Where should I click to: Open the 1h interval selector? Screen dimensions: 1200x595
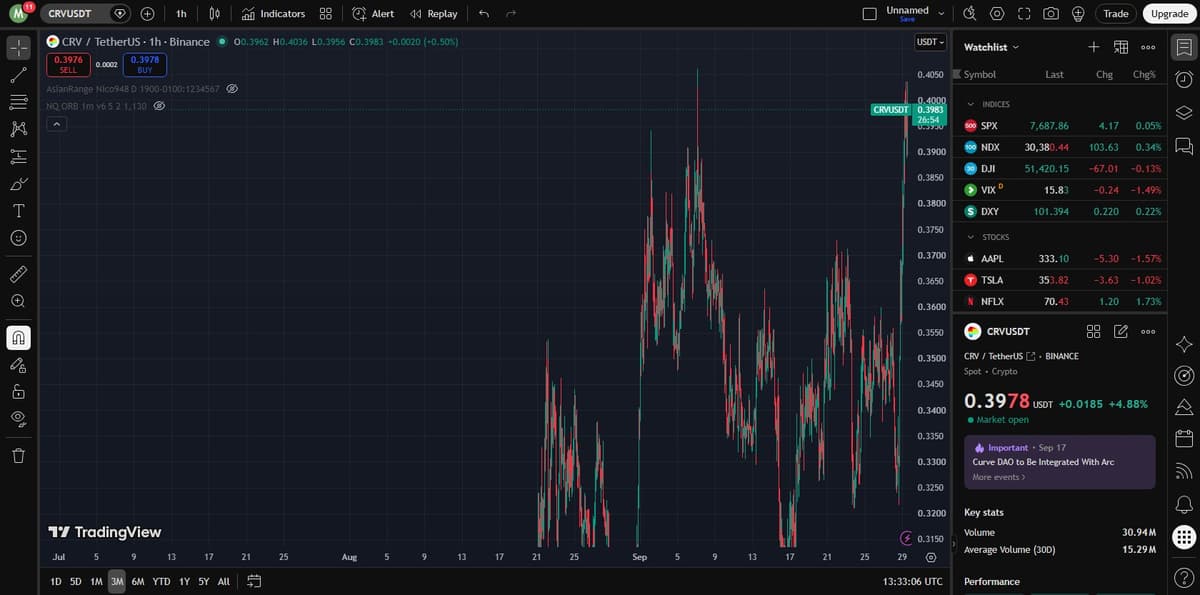point(181,14)
